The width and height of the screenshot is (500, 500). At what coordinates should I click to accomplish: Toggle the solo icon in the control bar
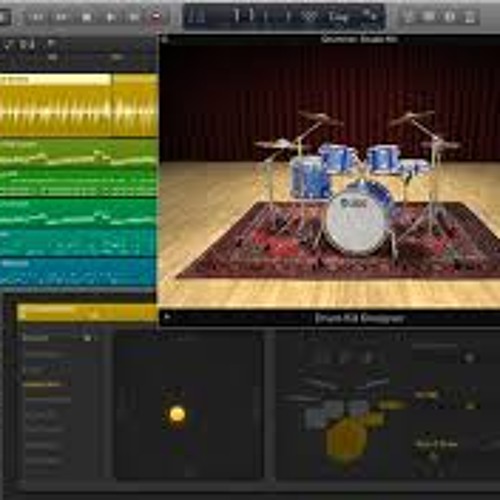pos(429,16)
